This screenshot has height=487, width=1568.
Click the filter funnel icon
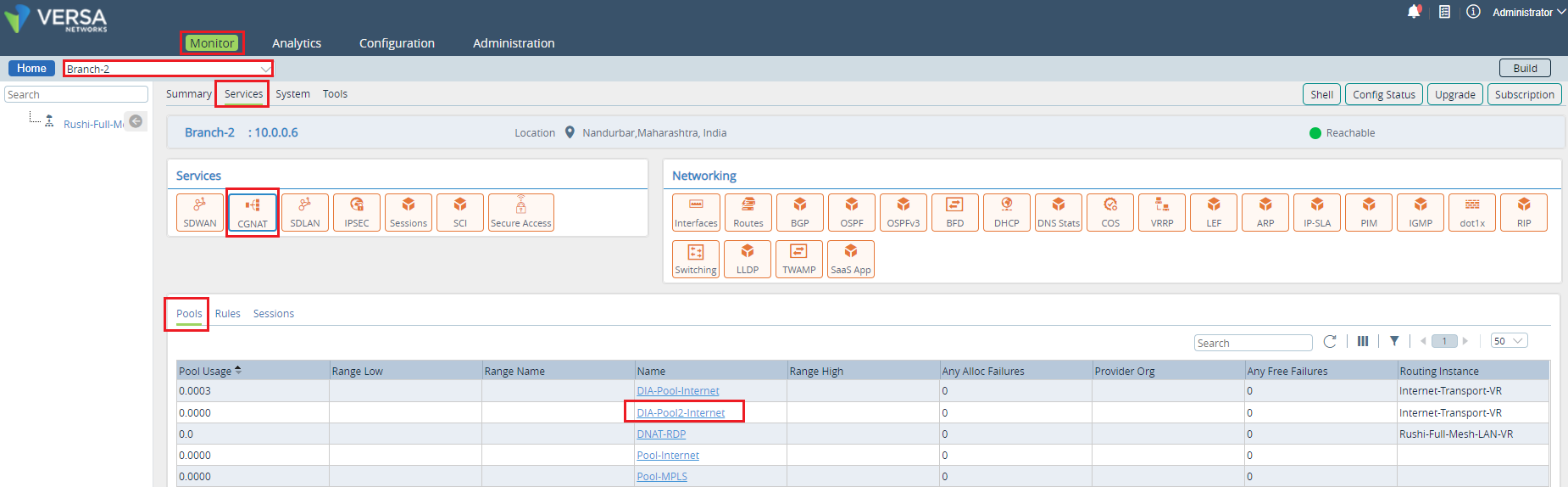pos(1394,341)
